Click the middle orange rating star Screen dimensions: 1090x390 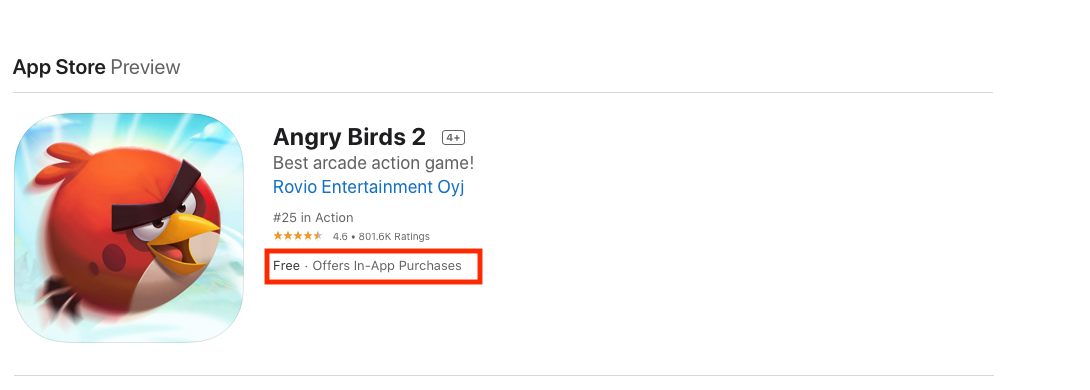tap(298, 236)
